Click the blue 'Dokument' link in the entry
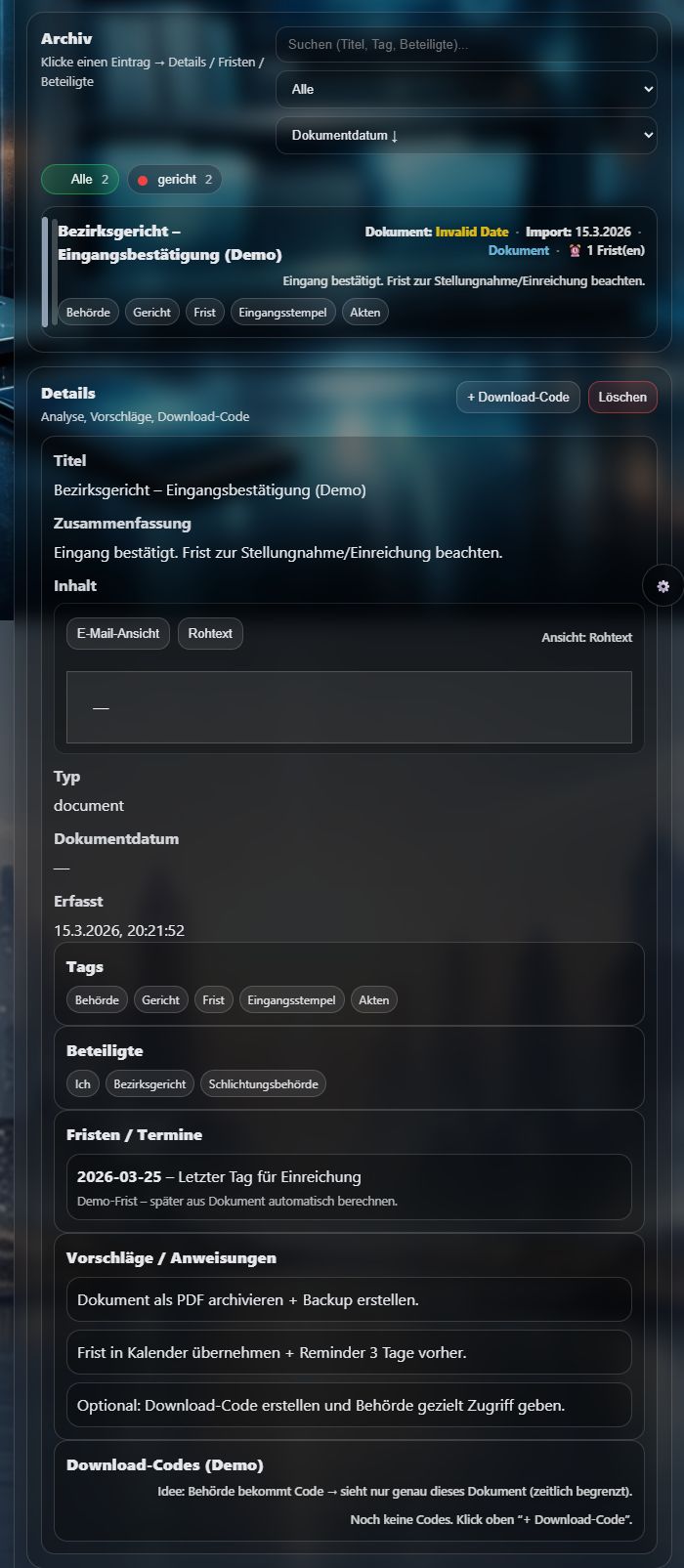The height and width of the screenshot is (1568, 684). tap(519, 251)
